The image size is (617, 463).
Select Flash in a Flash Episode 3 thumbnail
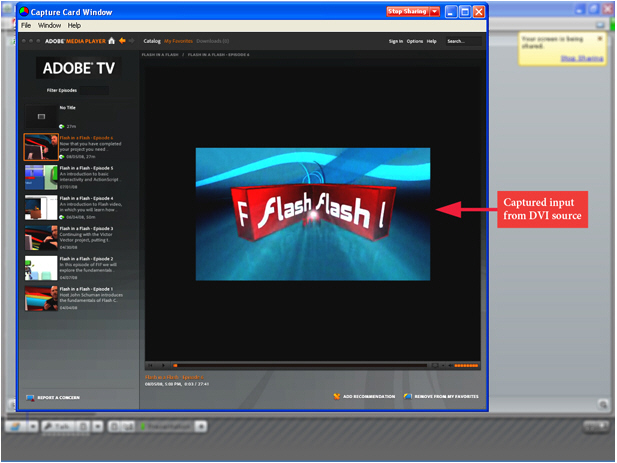(41, 238)
